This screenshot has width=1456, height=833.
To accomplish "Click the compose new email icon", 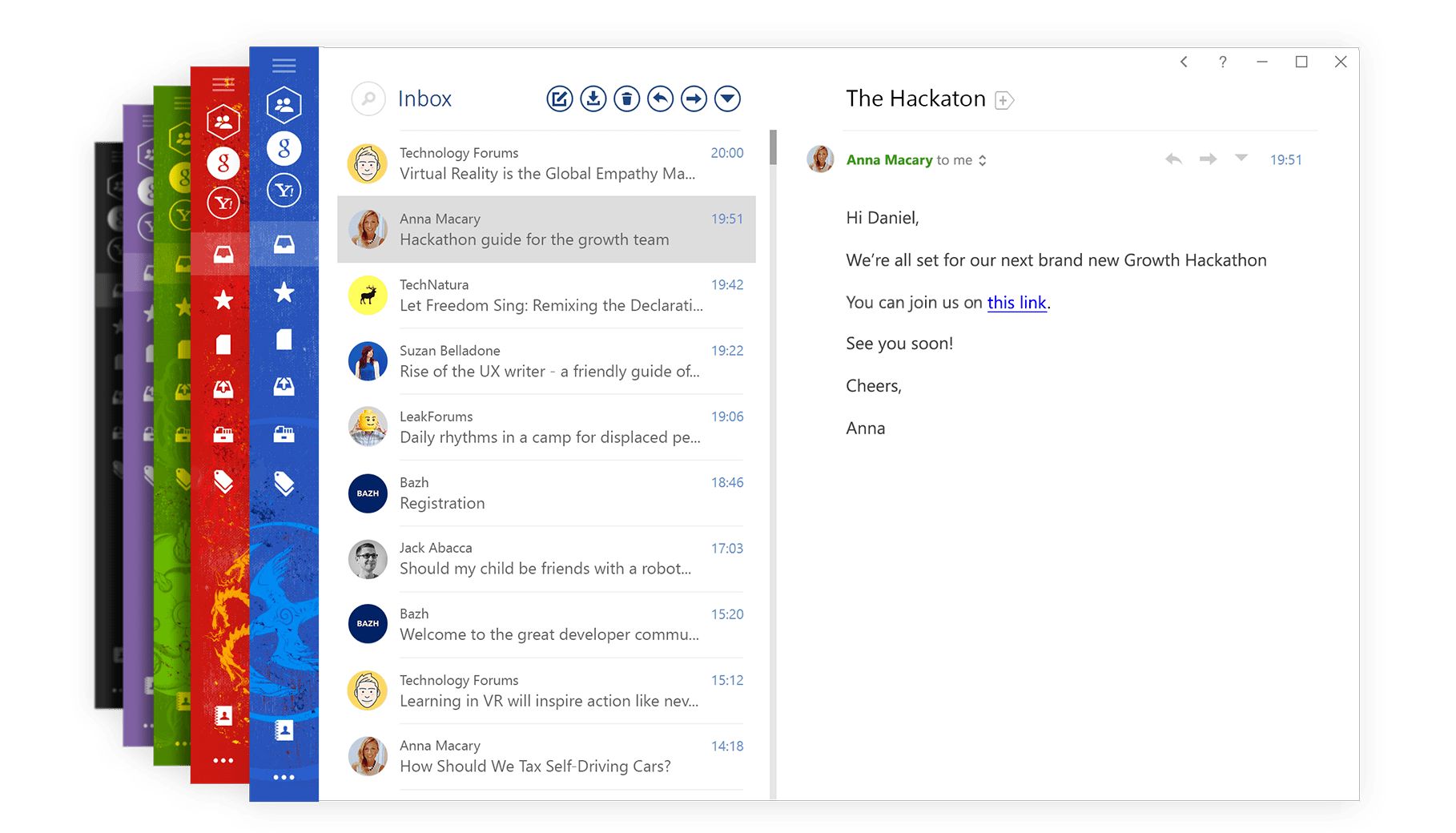I will (x=559, y=99).
